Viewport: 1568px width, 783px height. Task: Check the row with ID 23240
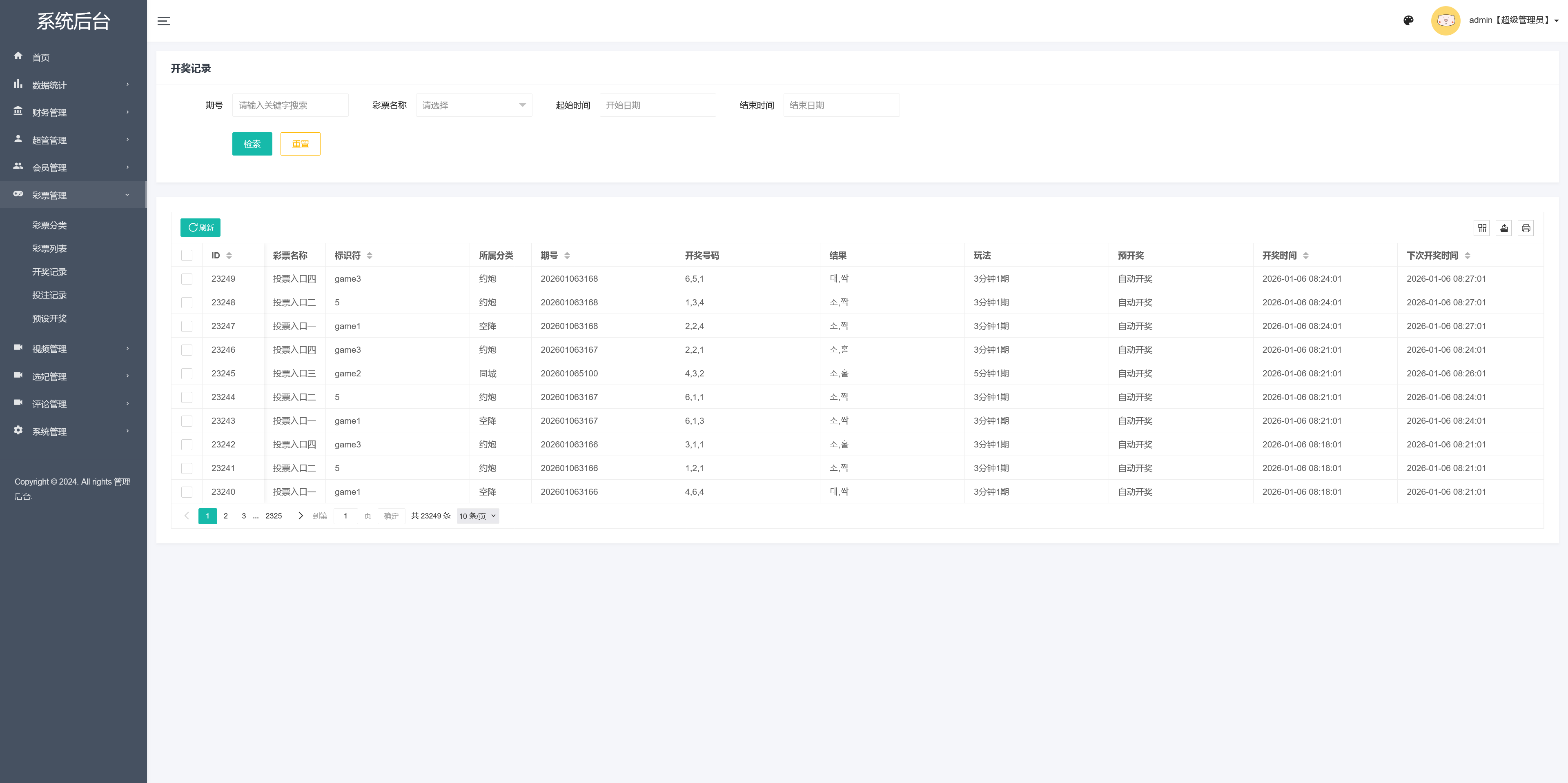187,493
